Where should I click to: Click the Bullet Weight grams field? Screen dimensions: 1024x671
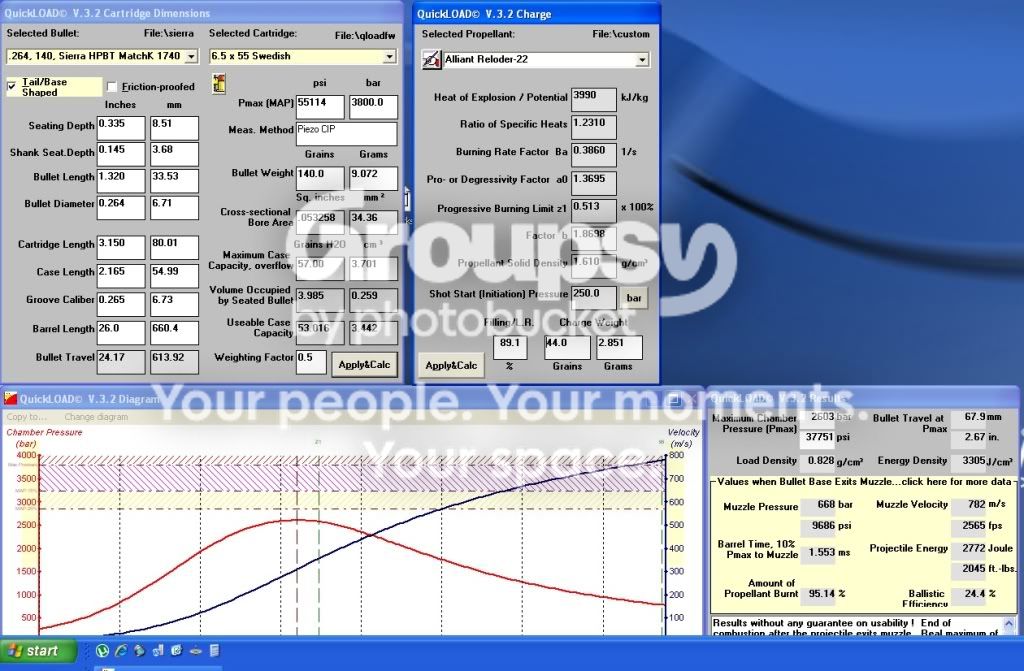[374, 178]
